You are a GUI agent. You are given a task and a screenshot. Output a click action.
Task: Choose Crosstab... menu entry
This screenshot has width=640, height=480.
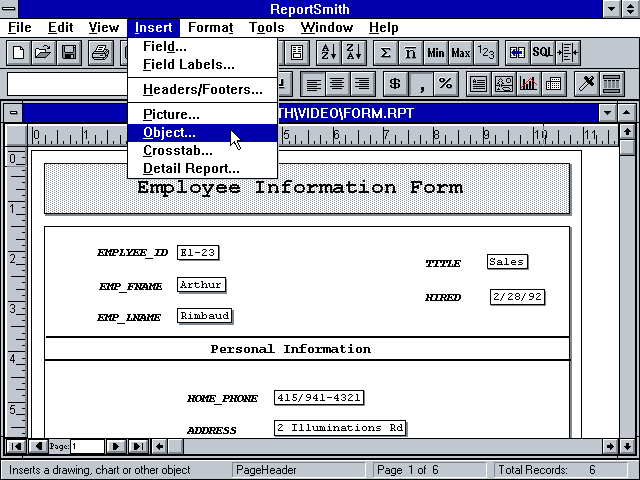click(203, 151)
